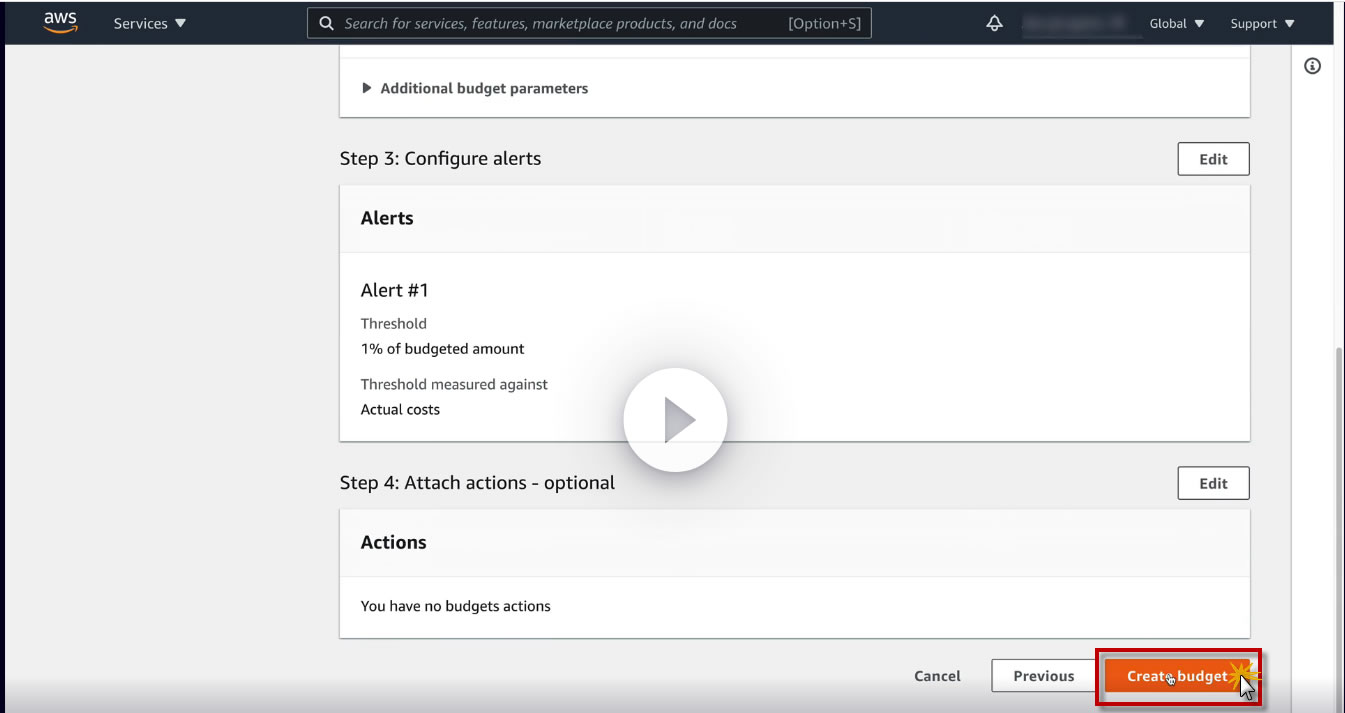The height and width of the screenshot is (713, 1345).
Task: Click the info panel icon
Action: [x=1313, y=66]
